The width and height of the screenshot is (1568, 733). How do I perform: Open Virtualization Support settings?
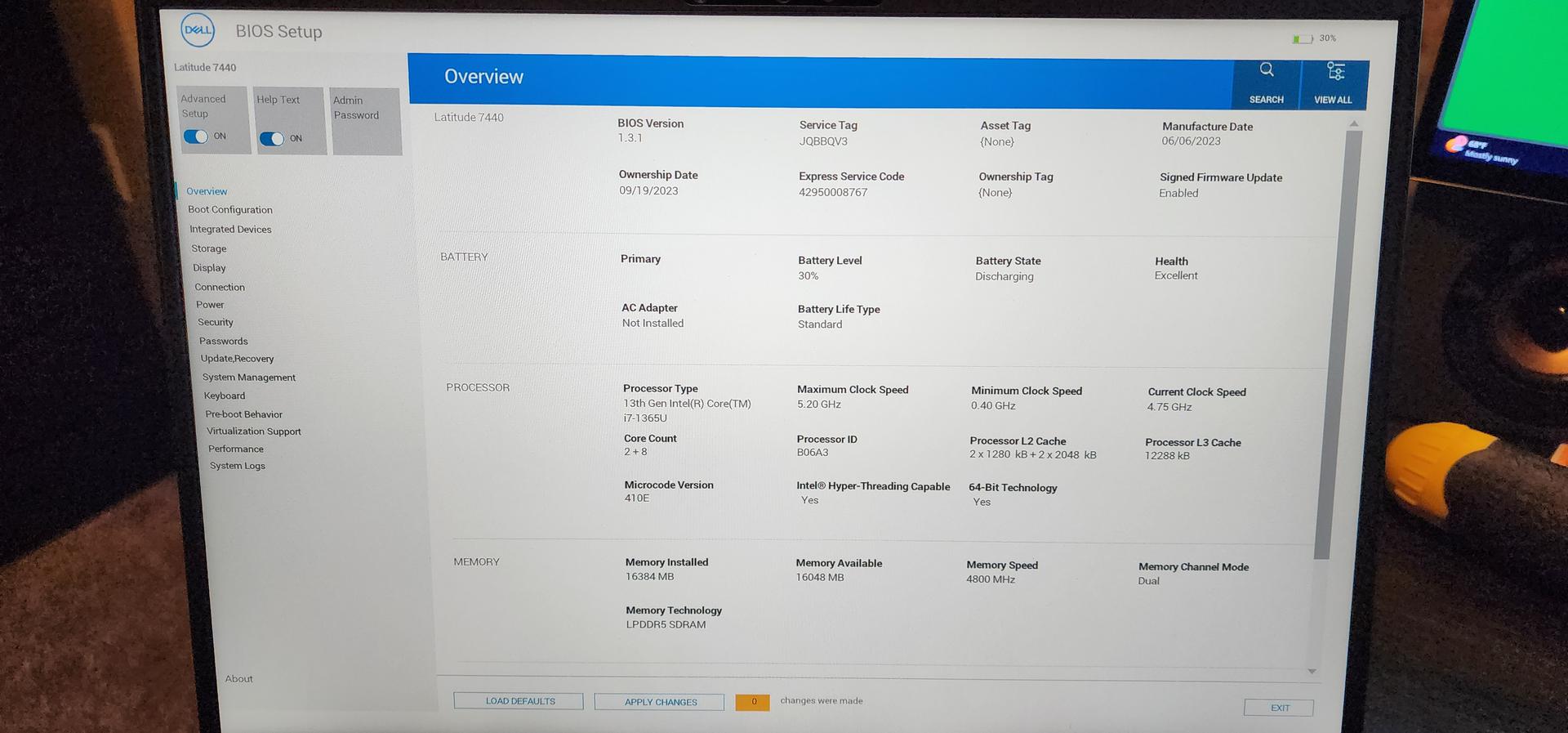254,431
